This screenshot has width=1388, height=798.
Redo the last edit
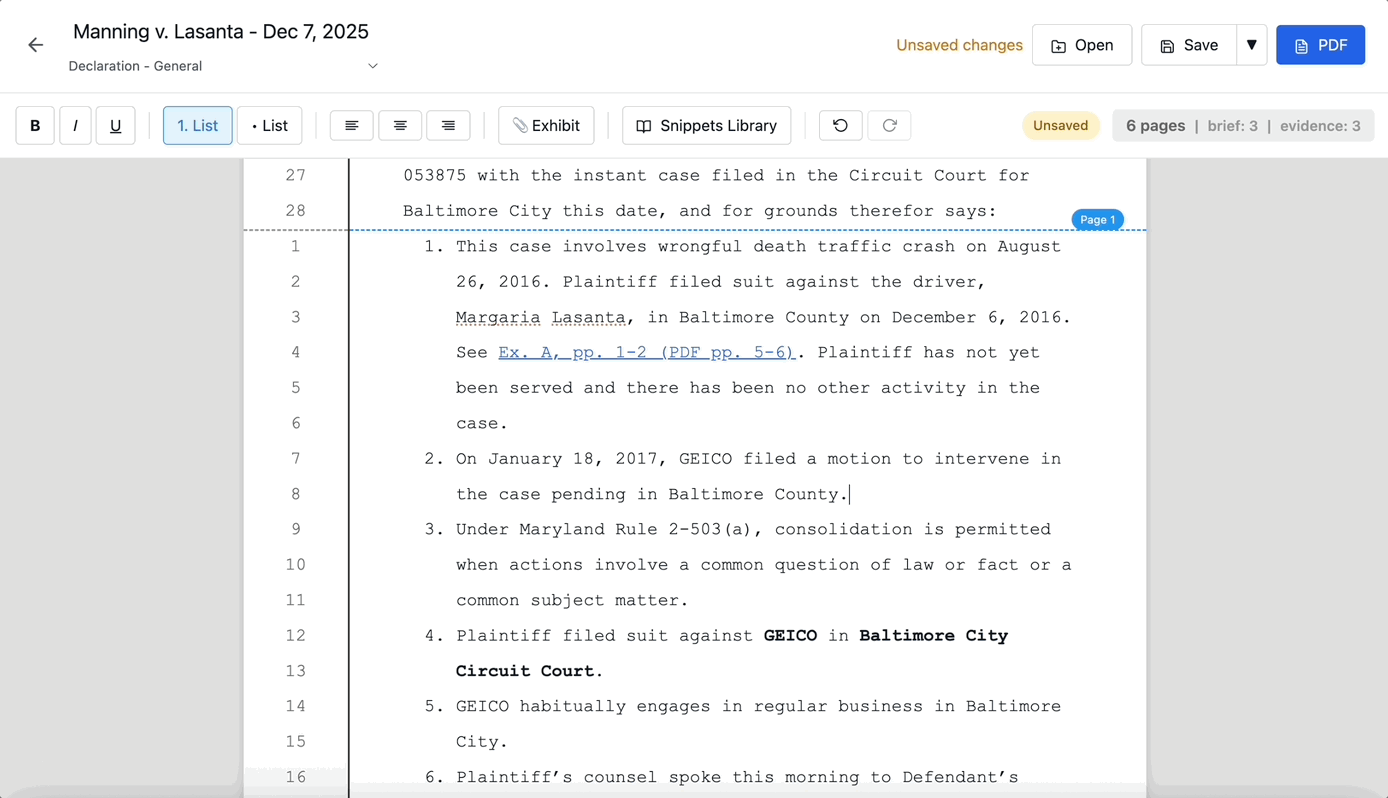889,125
